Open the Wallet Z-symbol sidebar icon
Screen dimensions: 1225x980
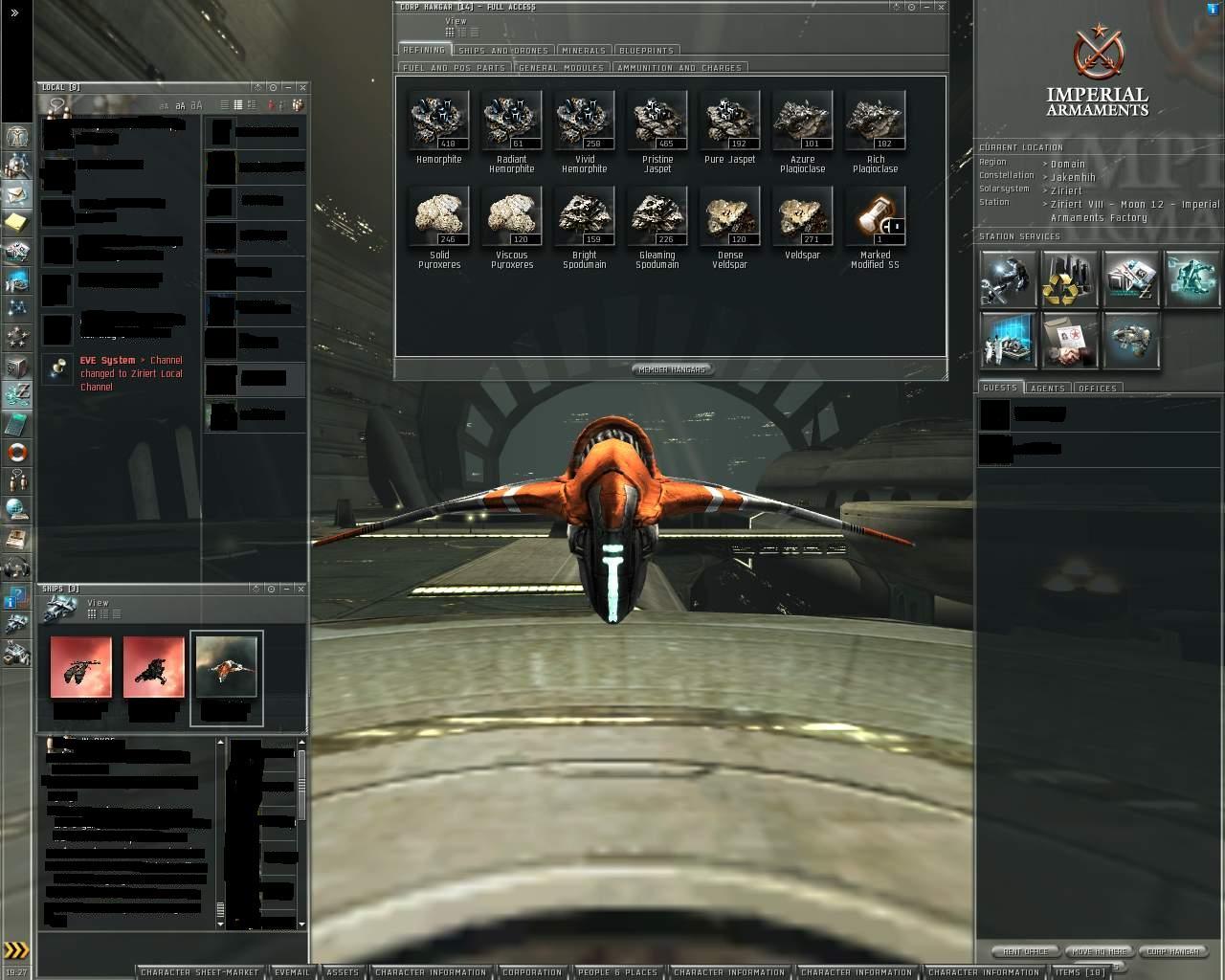click(16, 395)
